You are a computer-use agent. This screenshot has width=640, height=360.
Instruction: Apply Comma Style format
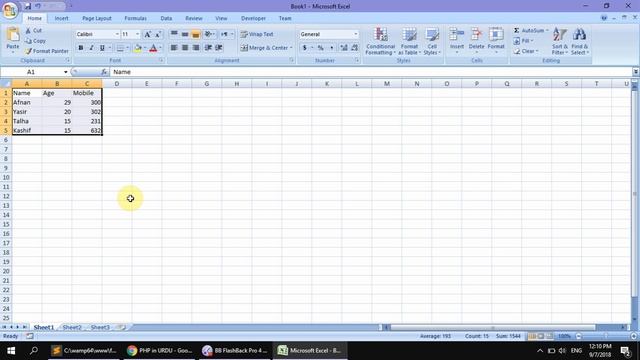[331, 48]
